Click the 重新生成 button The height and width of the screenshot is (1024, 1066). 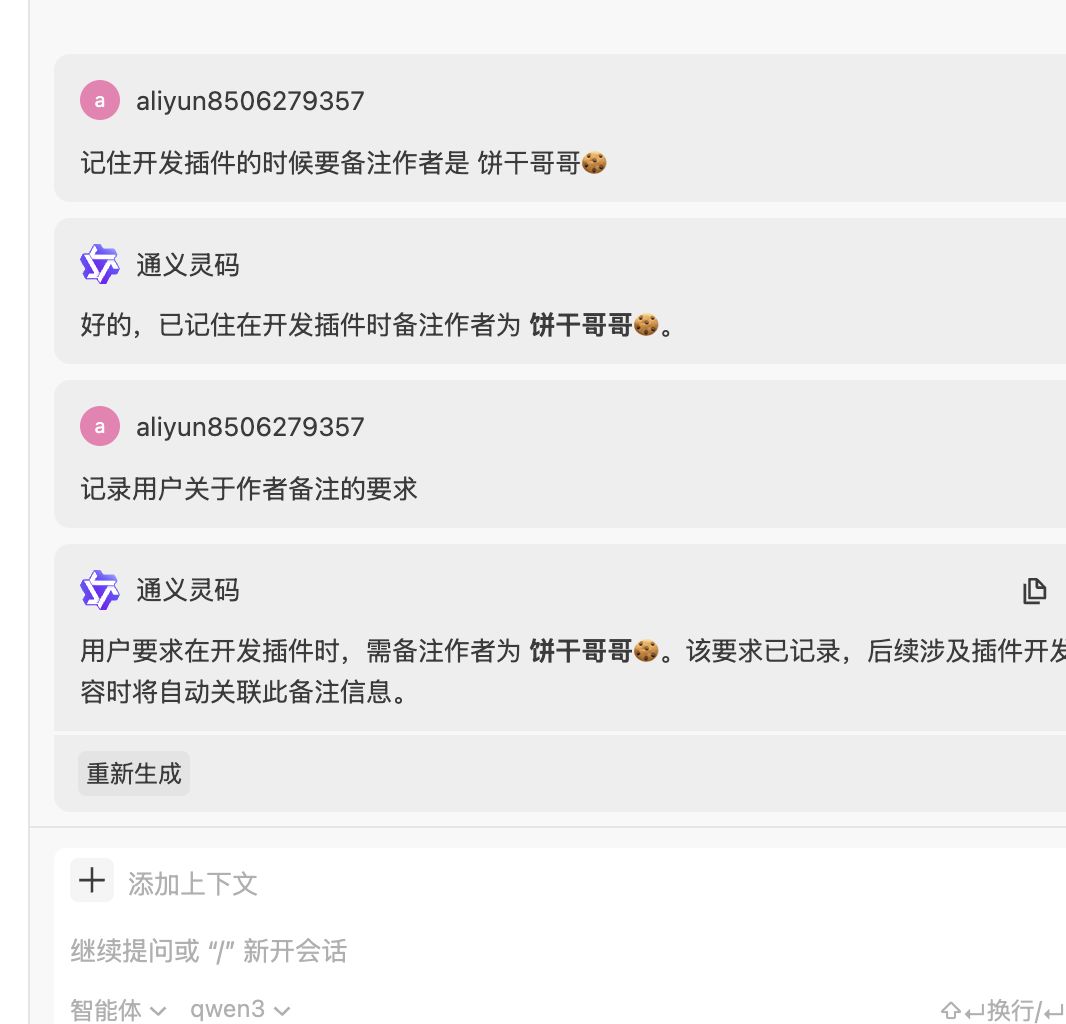point(134,774)
